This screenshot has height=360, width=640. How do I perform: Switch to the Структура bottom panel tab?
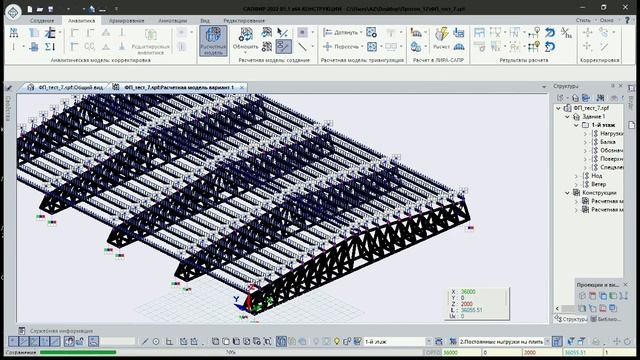(571, 319)
